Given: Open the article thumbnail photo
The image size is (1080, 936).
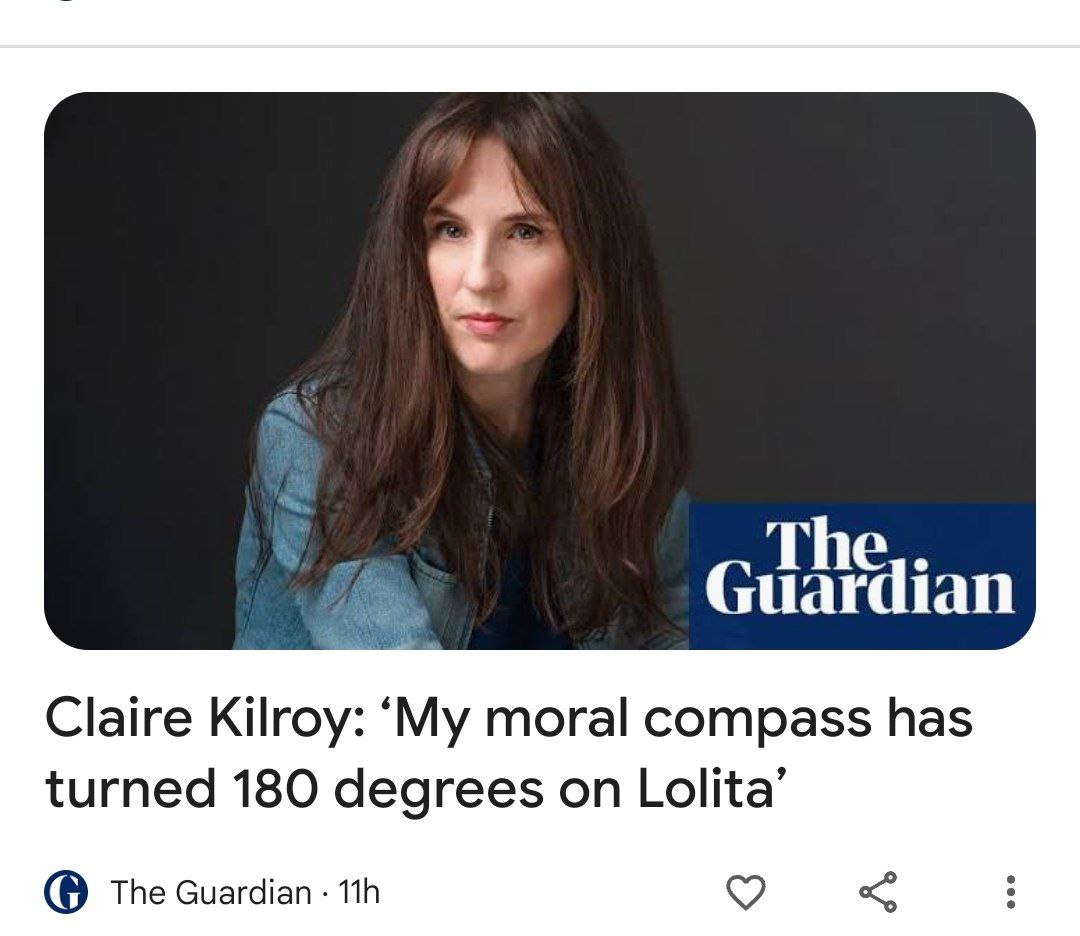Looking at the screenshot, I should [x=539, y=371].
